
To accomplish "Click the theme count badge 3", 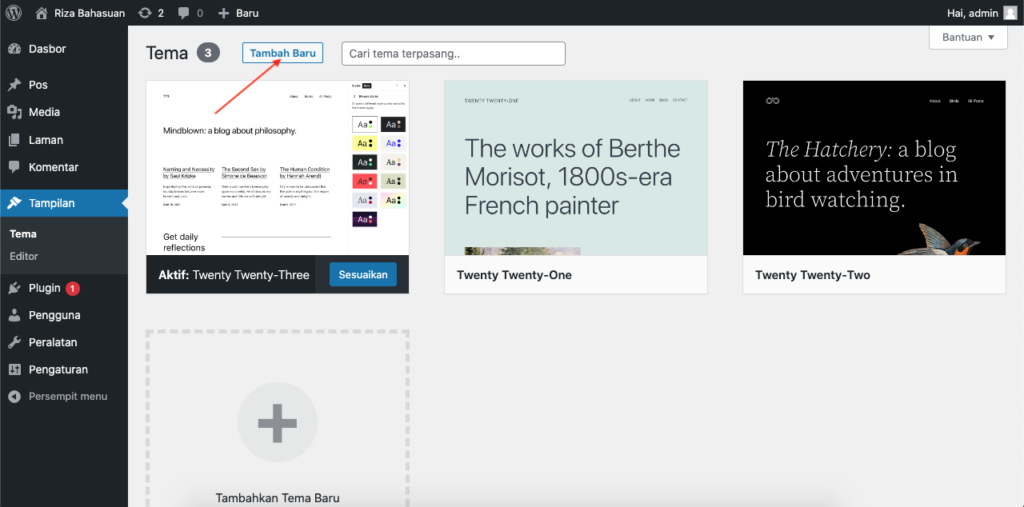I will (208, 53).
